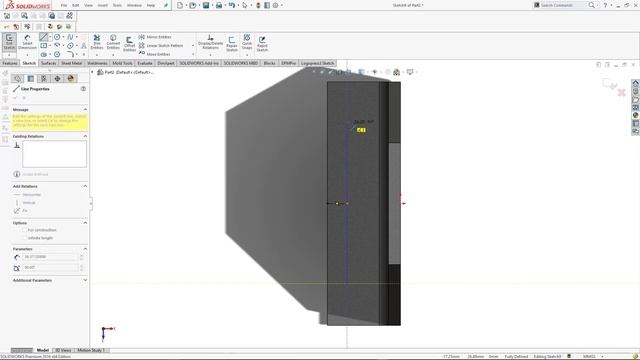Switch to the Mold Tools tab

[x=122, y=63]
